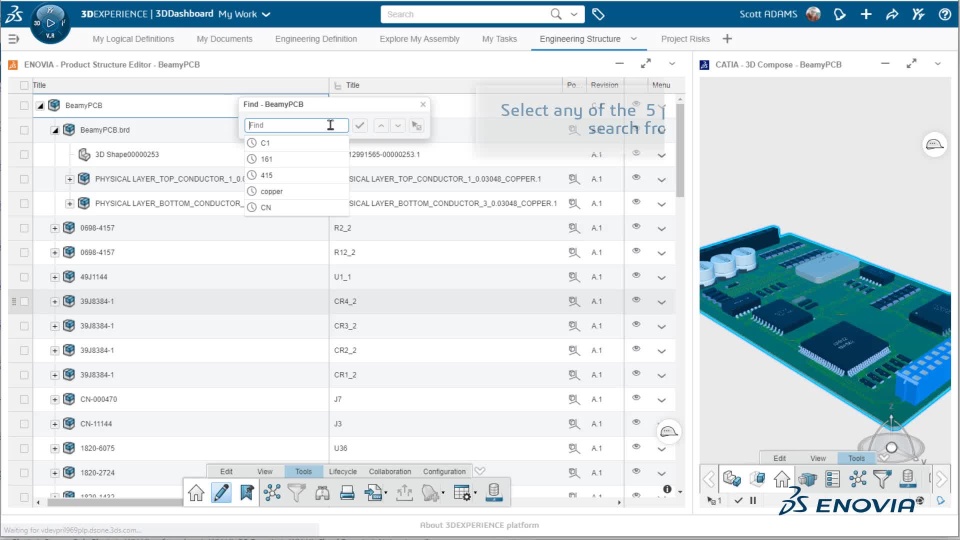Check the CN-000470 row checkbox
Viewport: 960px width, 540px height.
(x=24, y=399)
